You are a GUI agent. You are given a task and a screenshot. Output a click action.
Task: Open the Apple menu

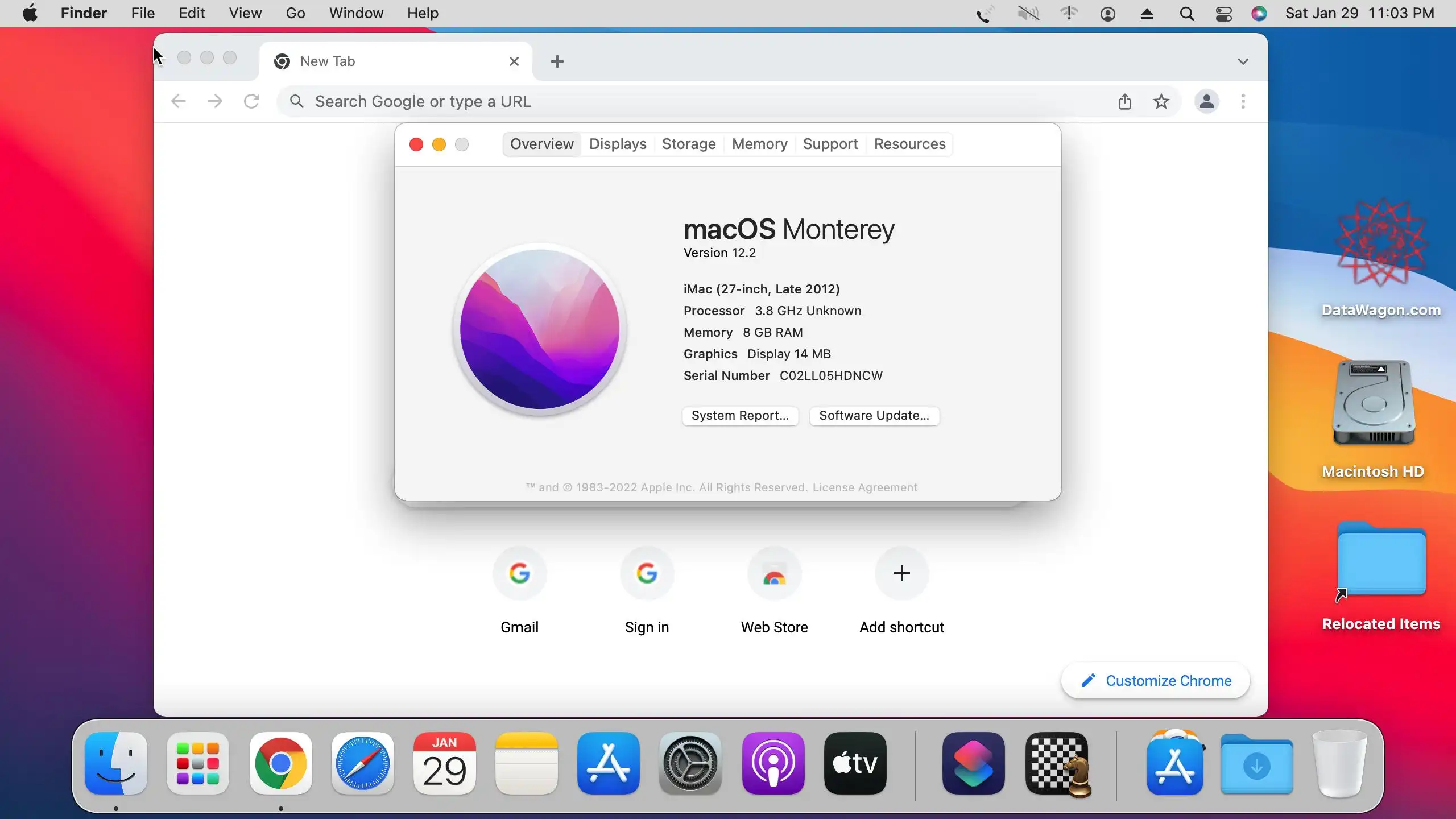pos(30,13)
